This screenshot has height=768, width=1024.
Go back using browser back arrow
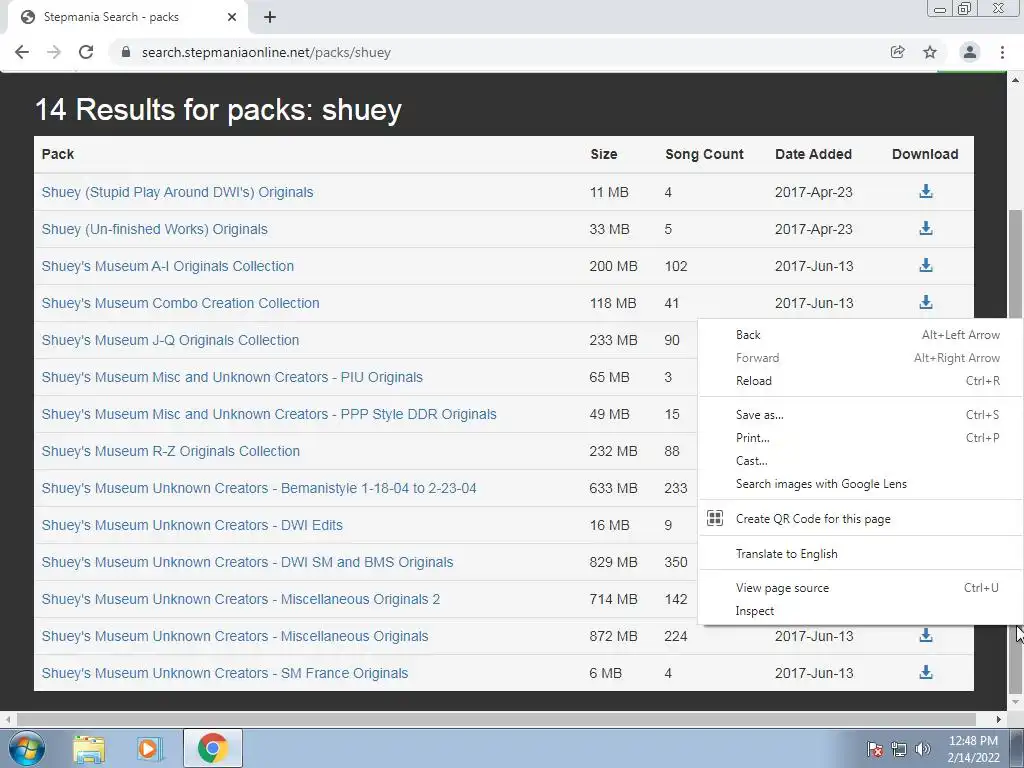[22, 52]
